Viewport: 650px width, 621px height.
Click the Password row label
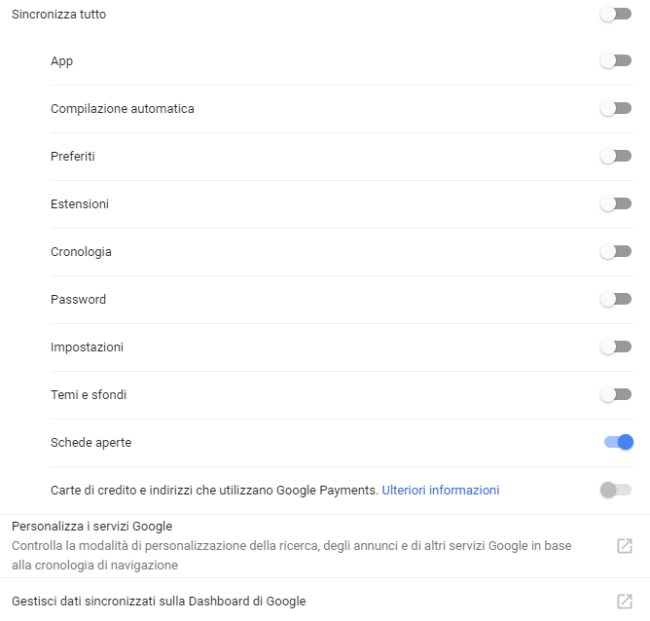click(x=78, y=299)
